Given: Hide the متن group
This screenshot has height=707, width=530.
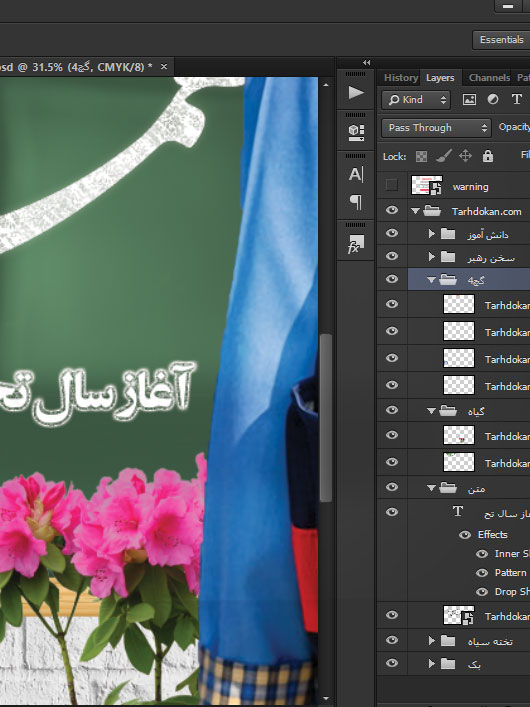Looking at the screenshot, I should (392, 487).
